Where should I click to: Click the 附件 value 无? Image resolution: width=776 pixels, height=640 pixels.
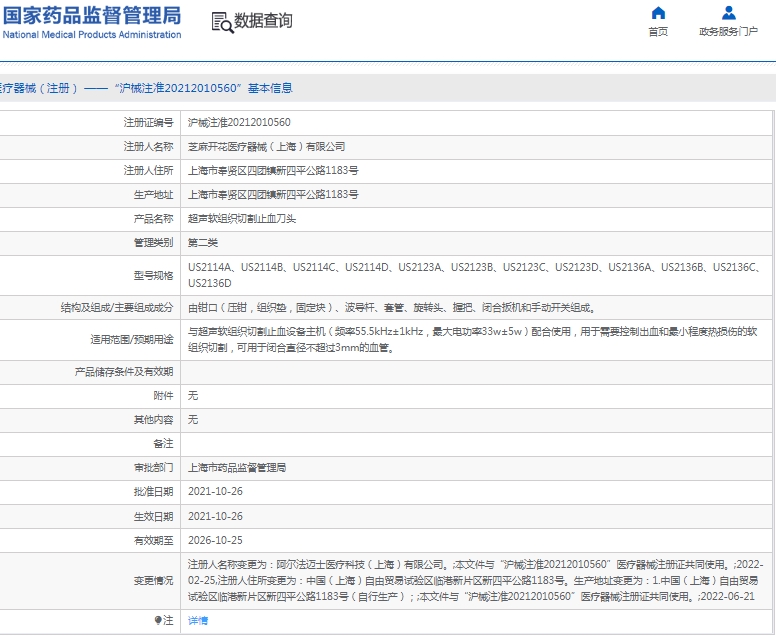click(x=193, y=395)
